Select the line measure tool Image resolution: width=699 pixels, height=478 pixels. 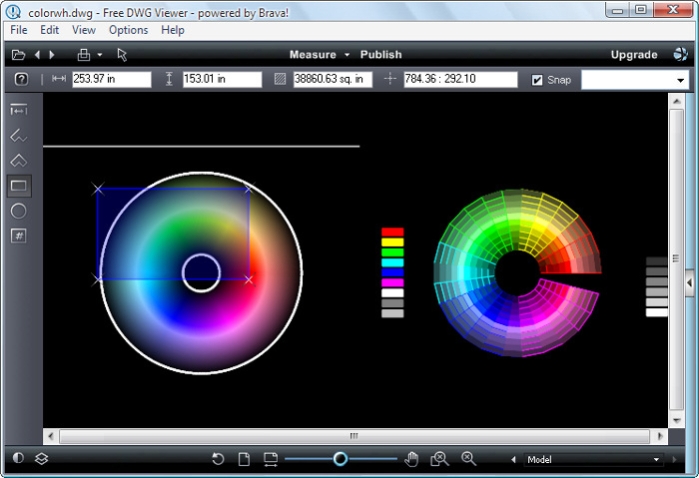[x=19, y=110]
